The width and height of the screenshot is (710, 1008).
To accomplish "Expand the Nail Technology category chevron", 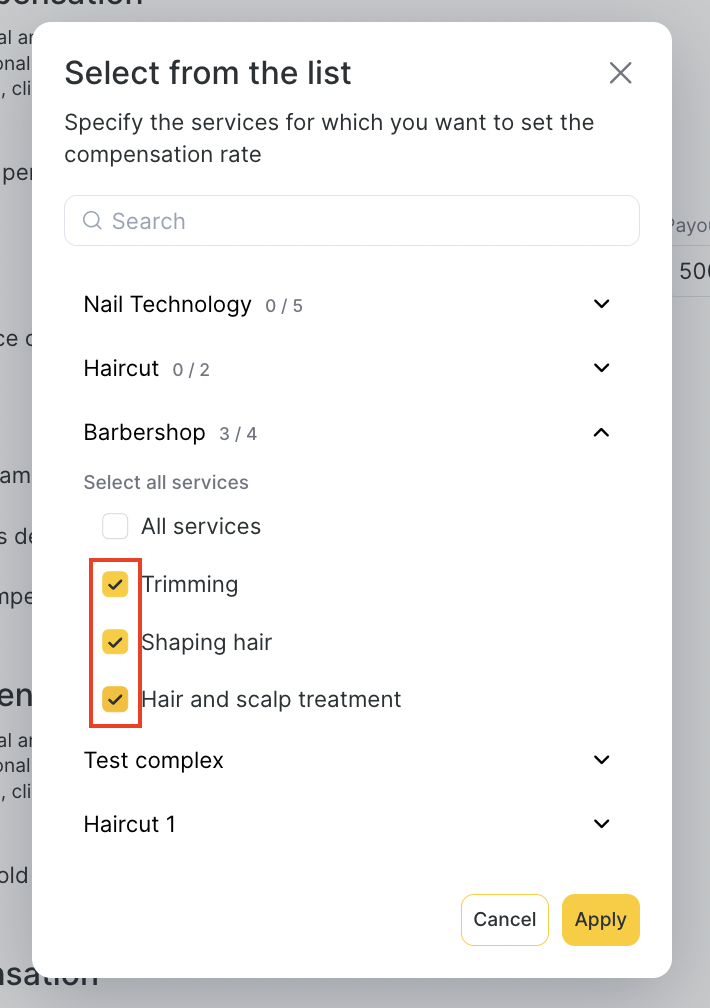I will pyautogui.click(x=601, y=304).
